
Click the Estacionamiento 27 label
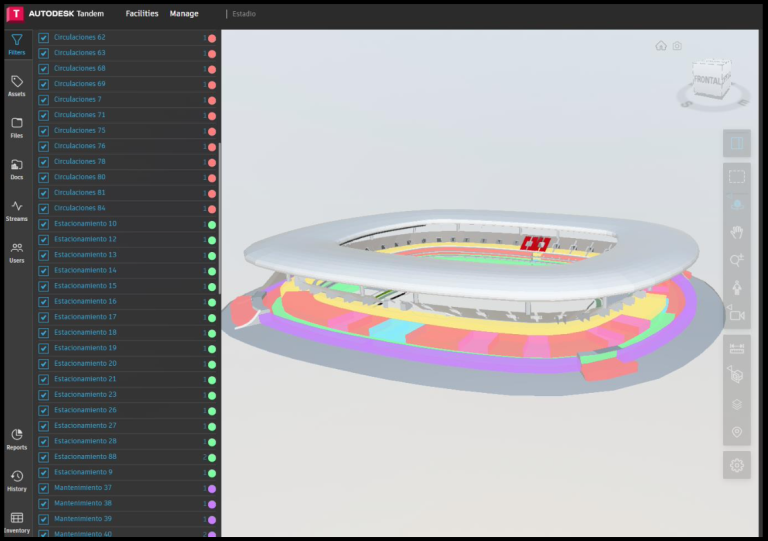(x=85, y=426)
